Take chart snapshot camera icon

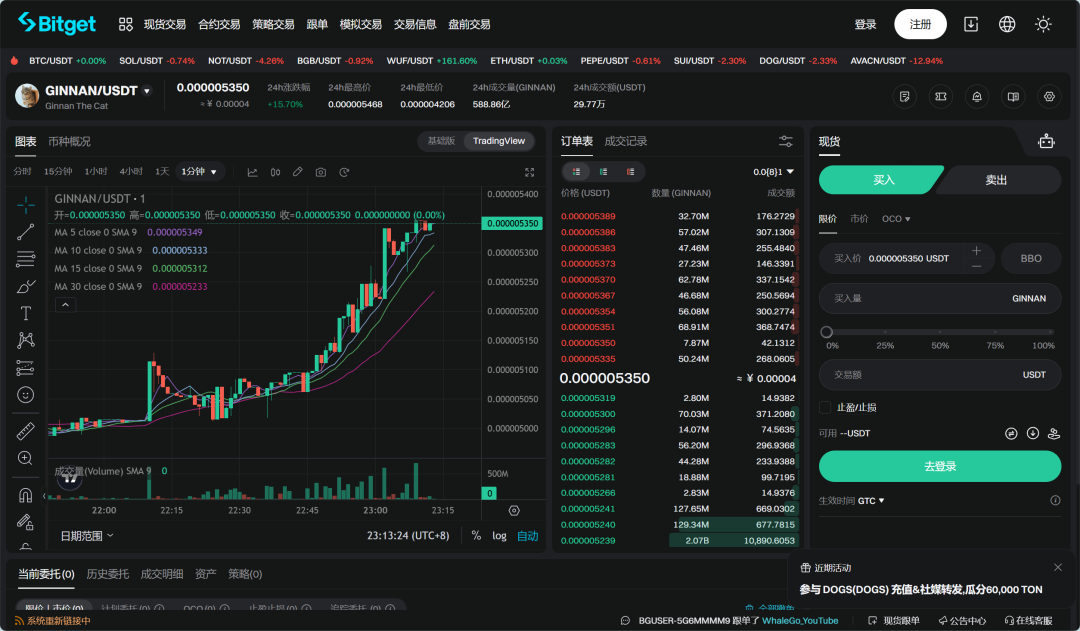point(321,172)
